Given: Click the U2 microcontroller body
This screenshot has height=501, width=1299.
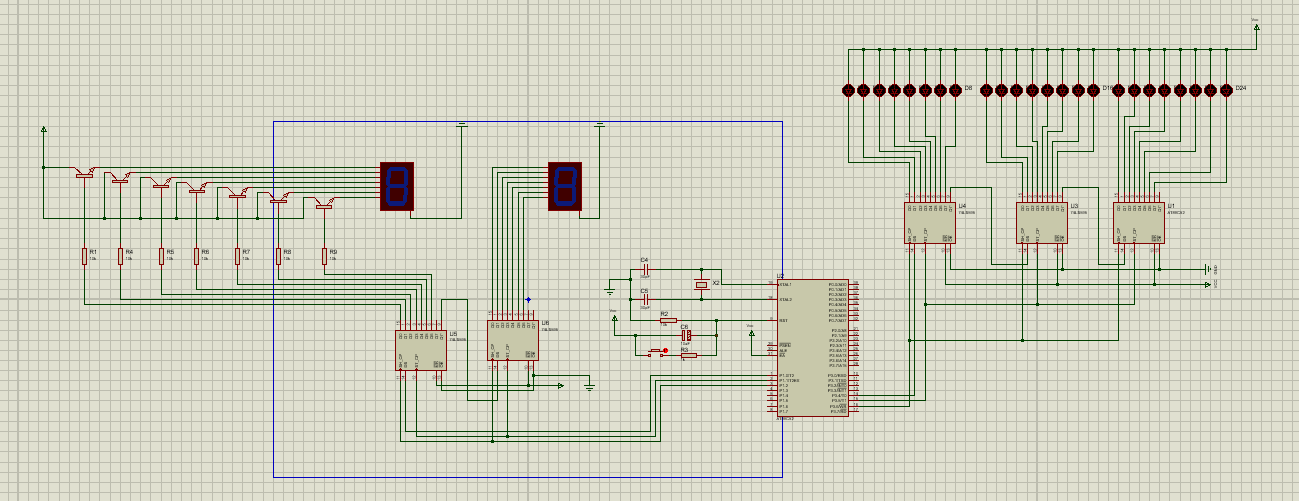Looking at the screenshot, I should (813, 348).
